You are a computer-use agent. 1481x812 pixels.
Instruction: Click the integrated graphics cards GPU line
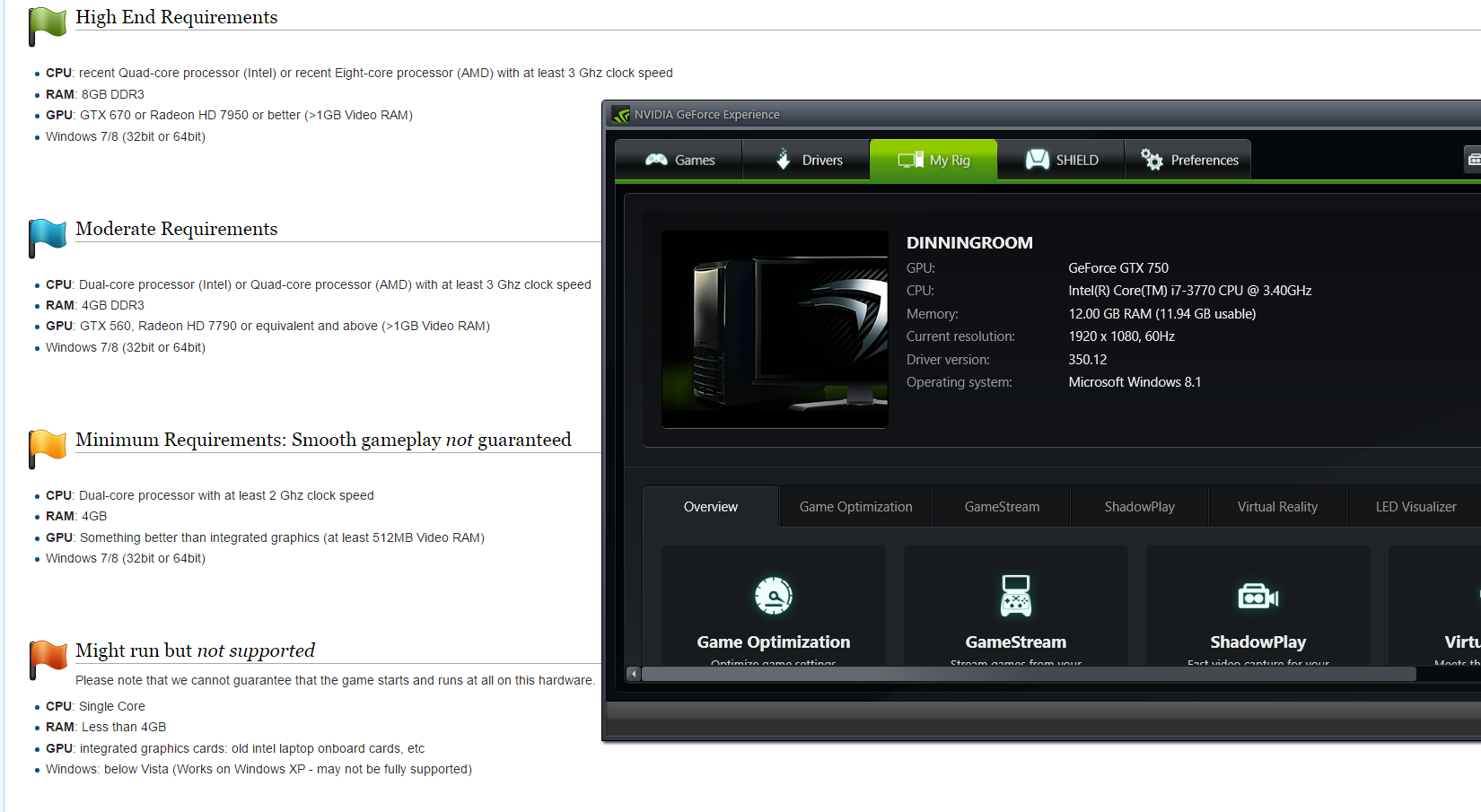[235, 748]
